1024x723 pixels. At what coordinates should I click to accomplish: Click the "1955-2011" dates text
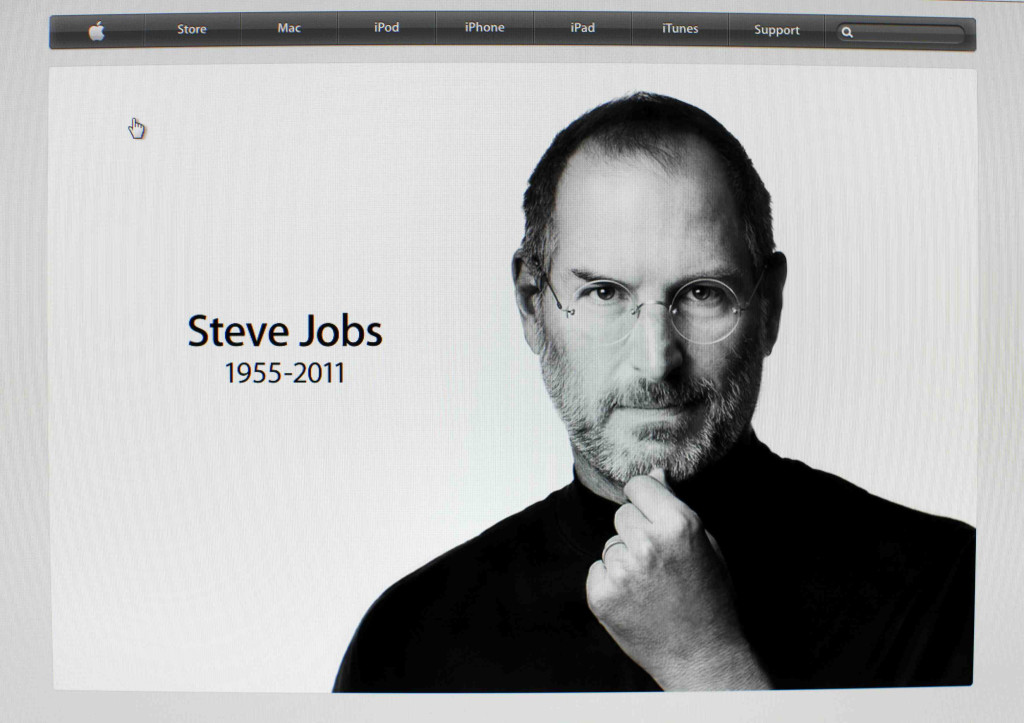(285, 374)
